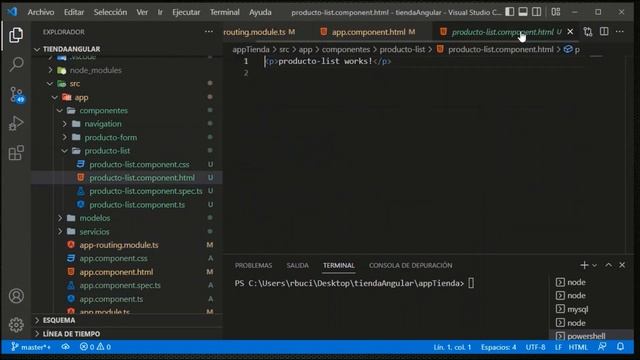The image size is (640, 360).
Task: Change language mode via HTML indicator
Action: point(578,347)
